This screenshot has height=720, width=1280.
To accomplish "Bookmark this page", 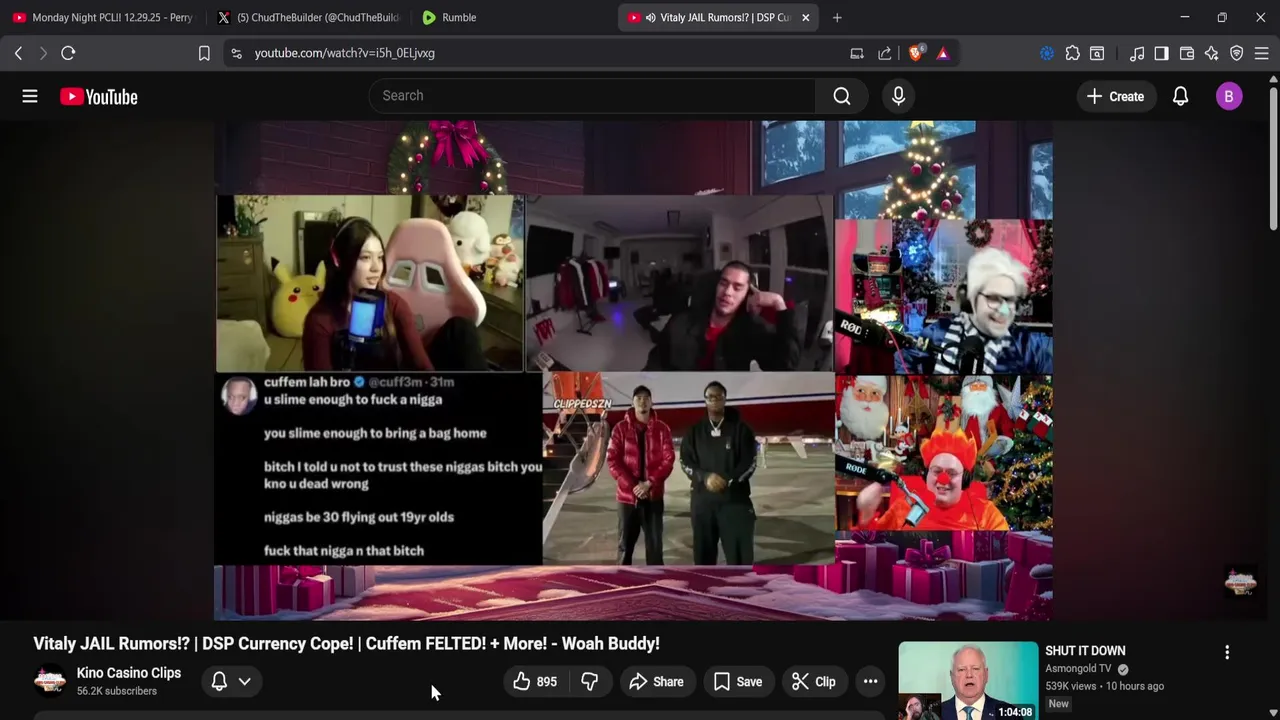I will pyautogui.click(x=204, y=53).
